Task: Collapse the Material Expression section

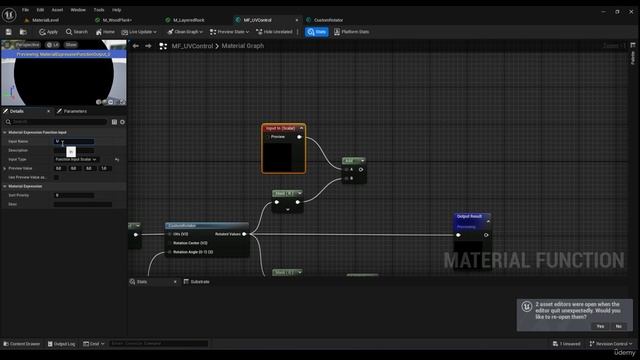Action: coord(5,186)
